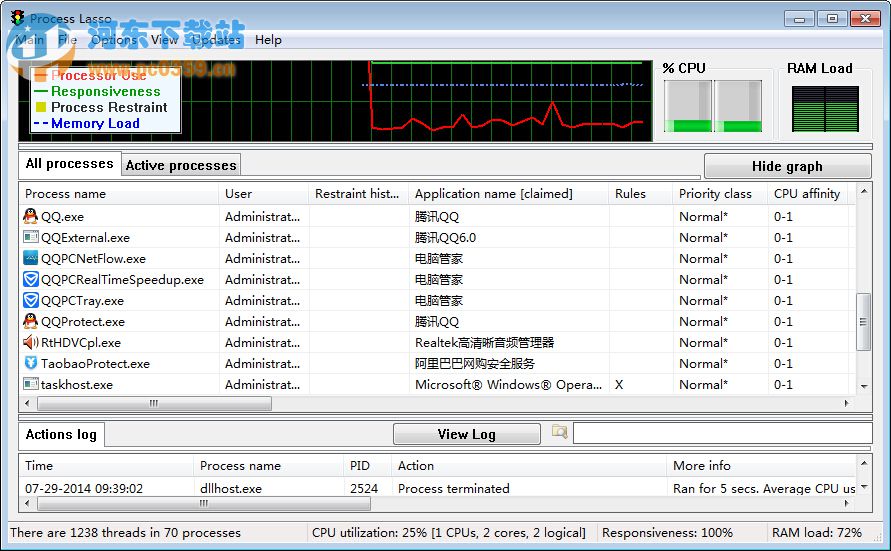Open the File menu
The width and height of the screenshot is (891, 551).
(x=68, y=40)
